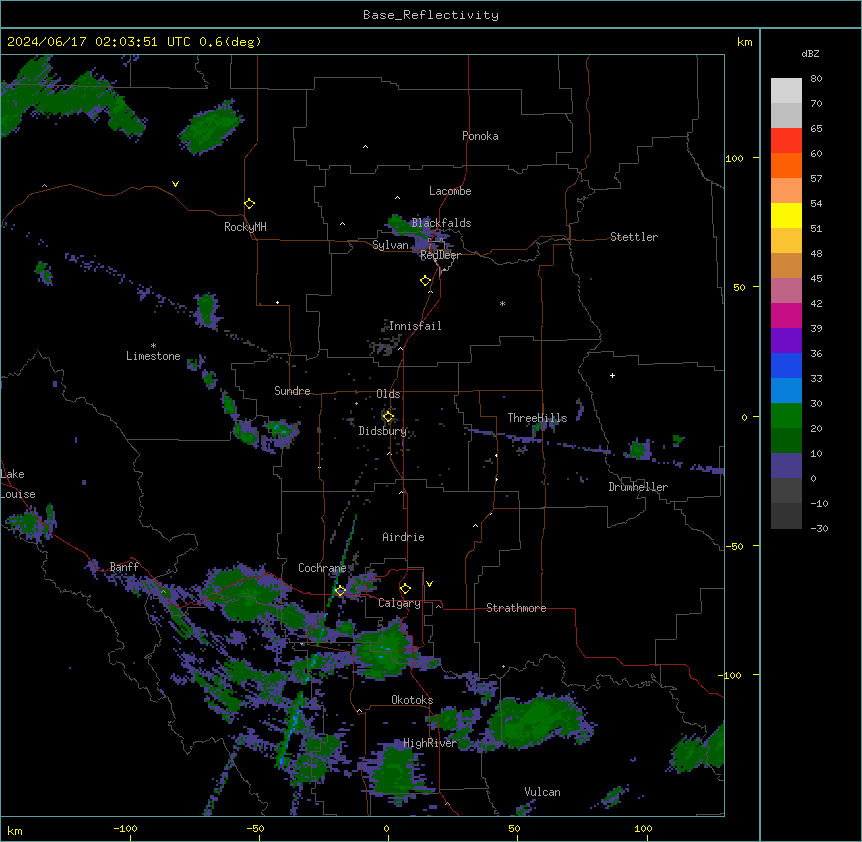Click the Ponoka city label
This screenshot has width=862, height=842.
(480, 136)
